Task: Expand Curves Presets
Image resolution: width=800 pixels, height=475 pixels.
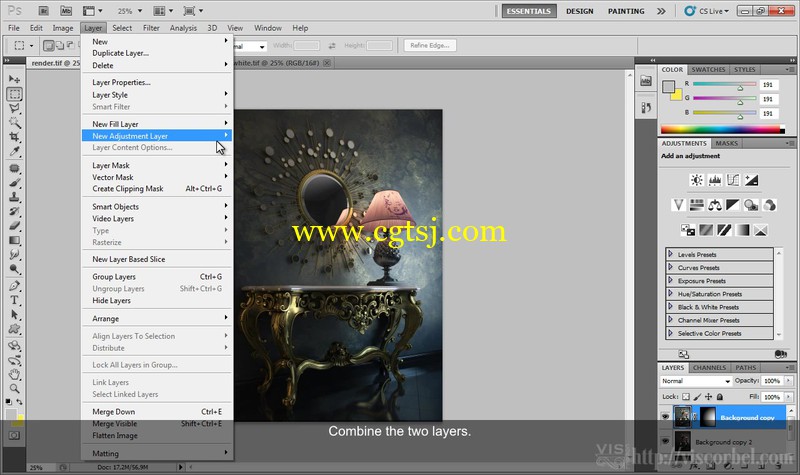Action: point(670,267)
